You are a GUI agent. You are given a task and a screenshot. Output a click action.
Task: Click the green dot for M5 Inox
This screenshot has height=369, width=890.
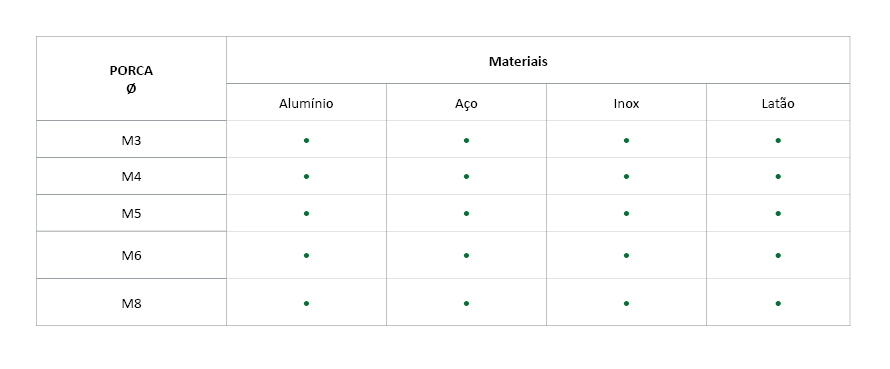pos(627,213)
